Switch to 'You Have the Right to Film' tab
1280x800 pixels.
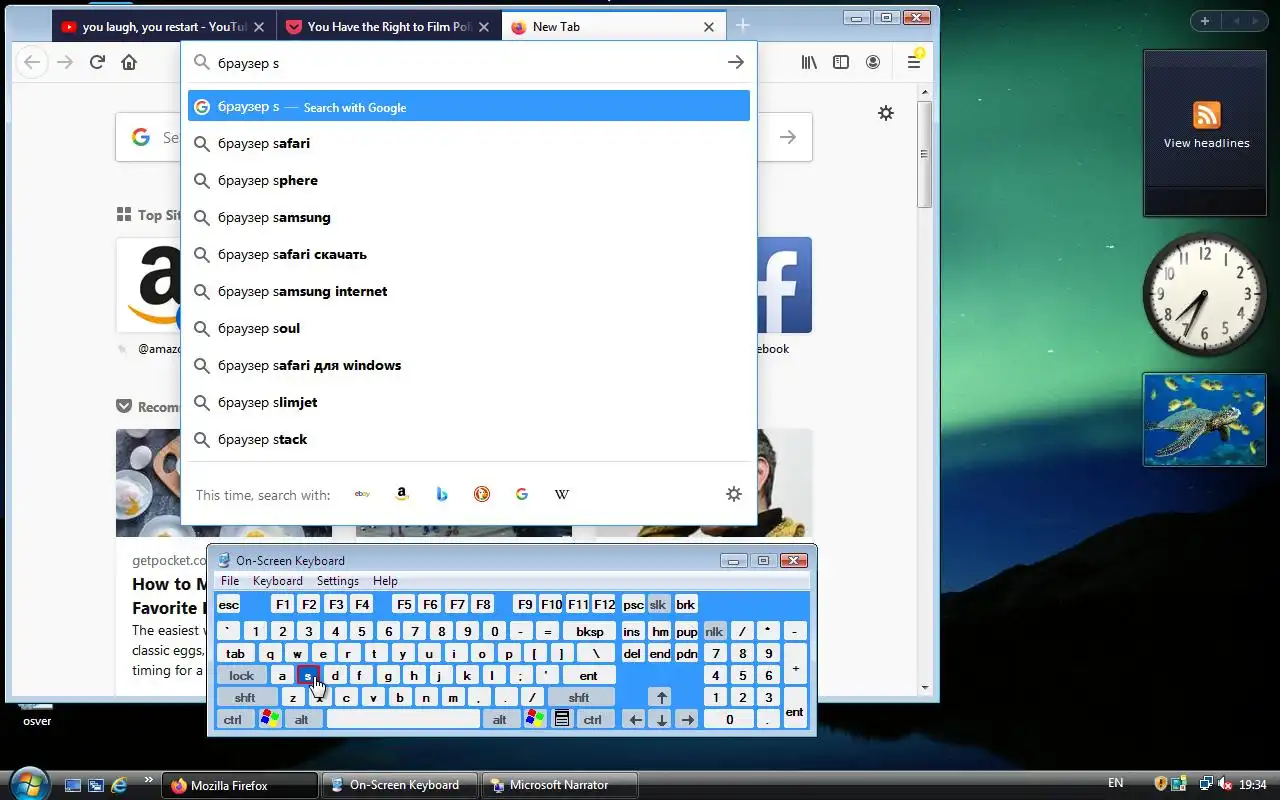click(x=389, y=27)
